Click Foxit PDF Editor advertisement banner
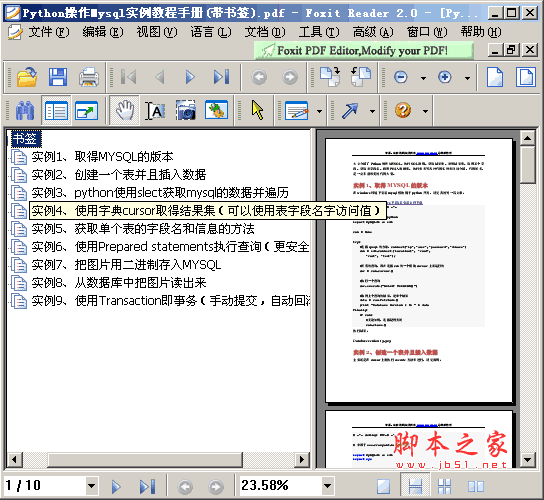The image size is (544, 500). pos(363,51)
